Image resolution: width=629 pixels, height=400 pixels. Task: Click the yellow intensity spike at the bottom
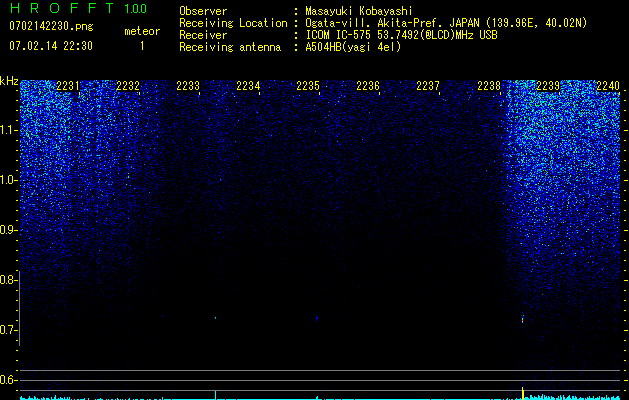pyautogui.click(x=523, y=393)
